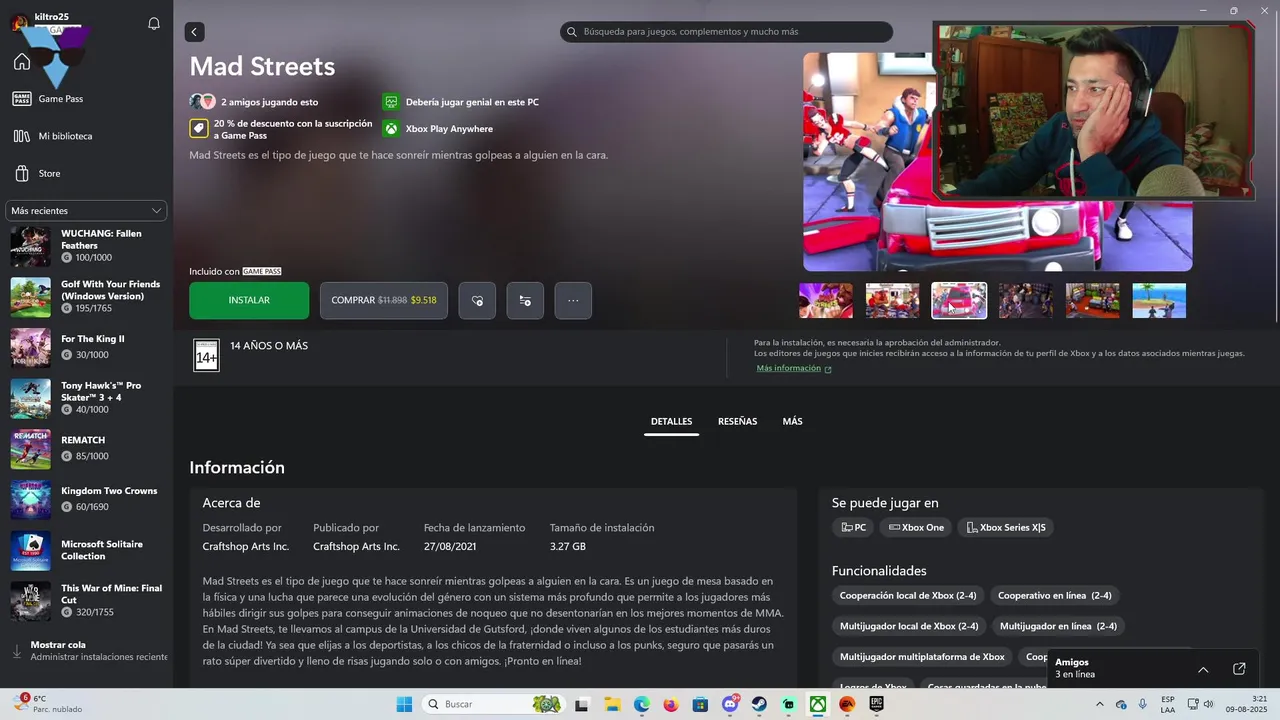The image size is (1280, 720).
Task: Open Steam from the taskbar
Action: coord(759,704)
